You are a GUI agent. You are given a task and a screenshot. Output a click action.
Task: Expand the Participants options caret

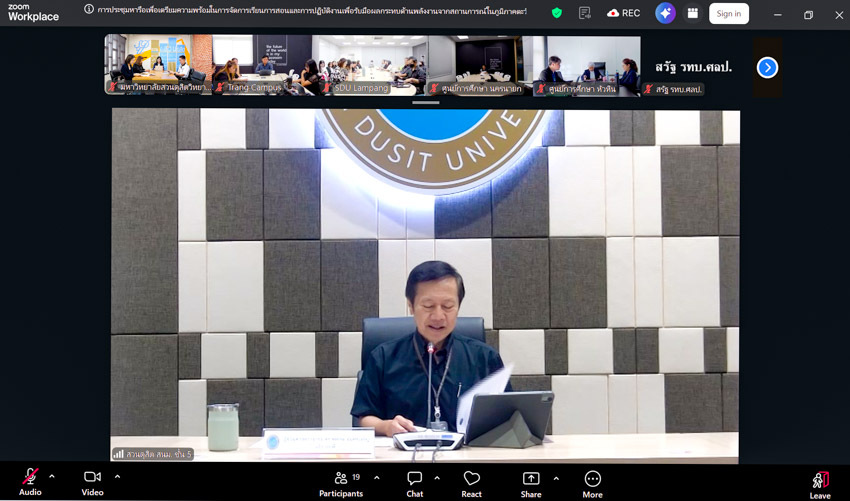(x=376, y=476)
